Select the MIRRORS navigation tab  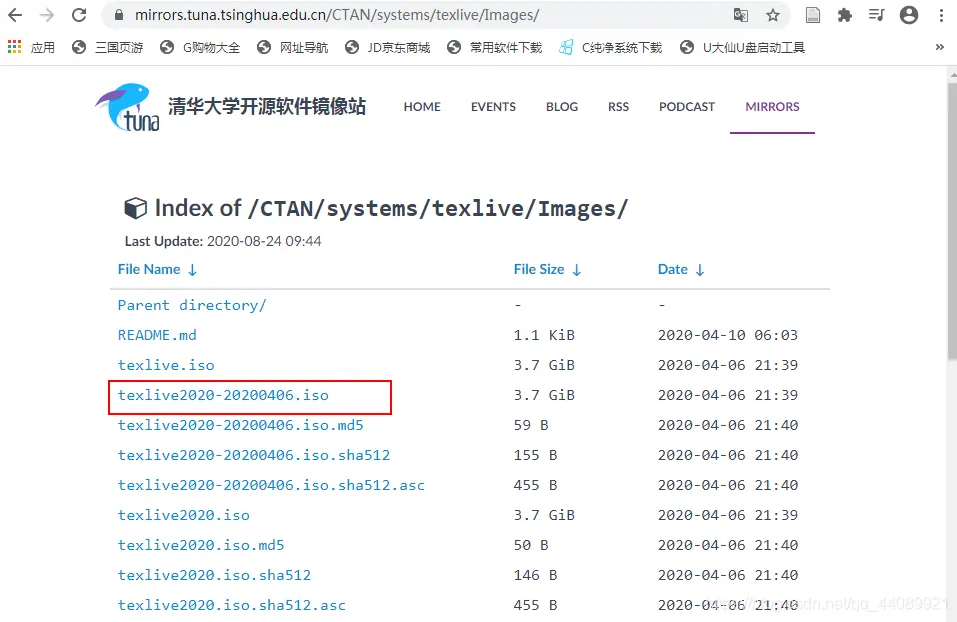[772, 107]
